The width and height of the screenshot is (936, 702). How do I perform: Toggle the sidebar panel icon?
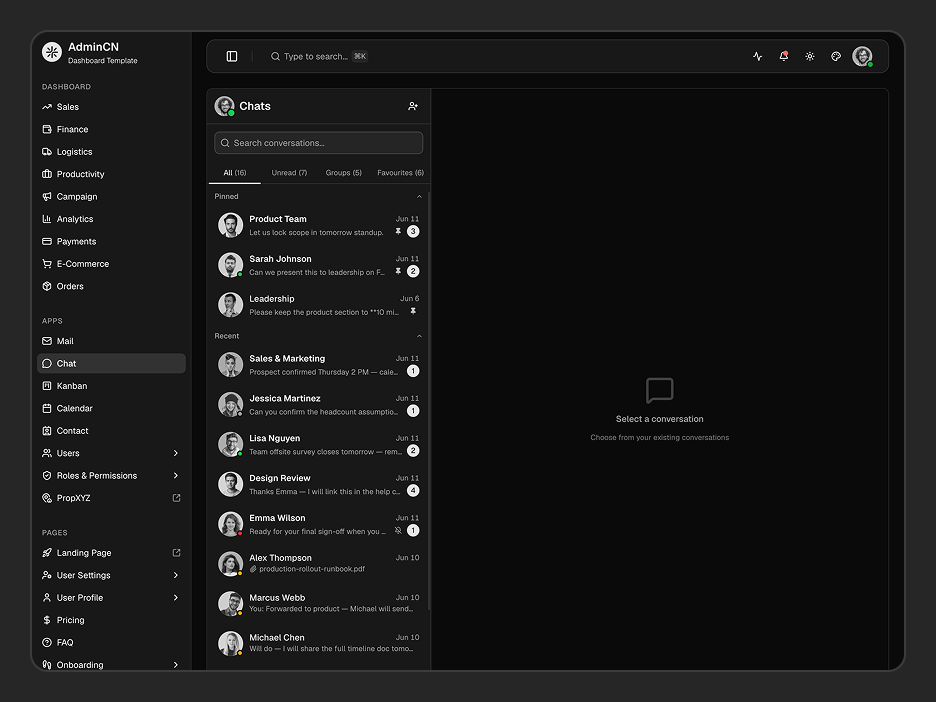click(x=232, y=56)
